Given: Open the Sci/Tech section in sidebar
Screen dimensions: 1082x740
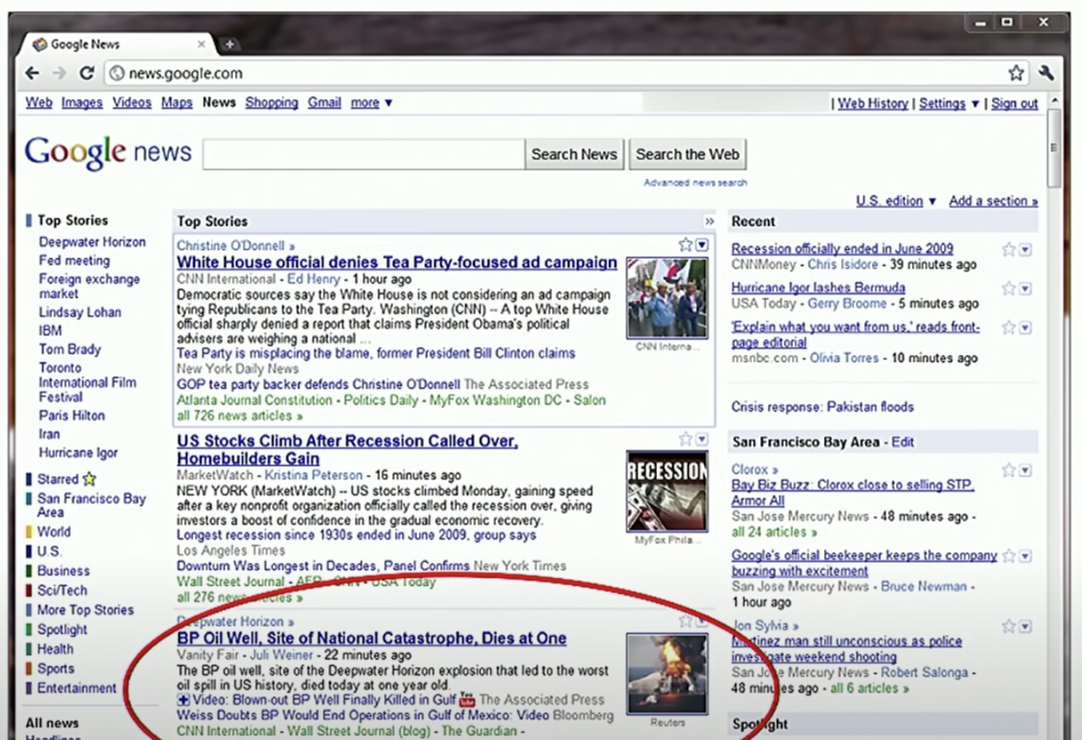Looking at the screenshot, I should (61, 591).
